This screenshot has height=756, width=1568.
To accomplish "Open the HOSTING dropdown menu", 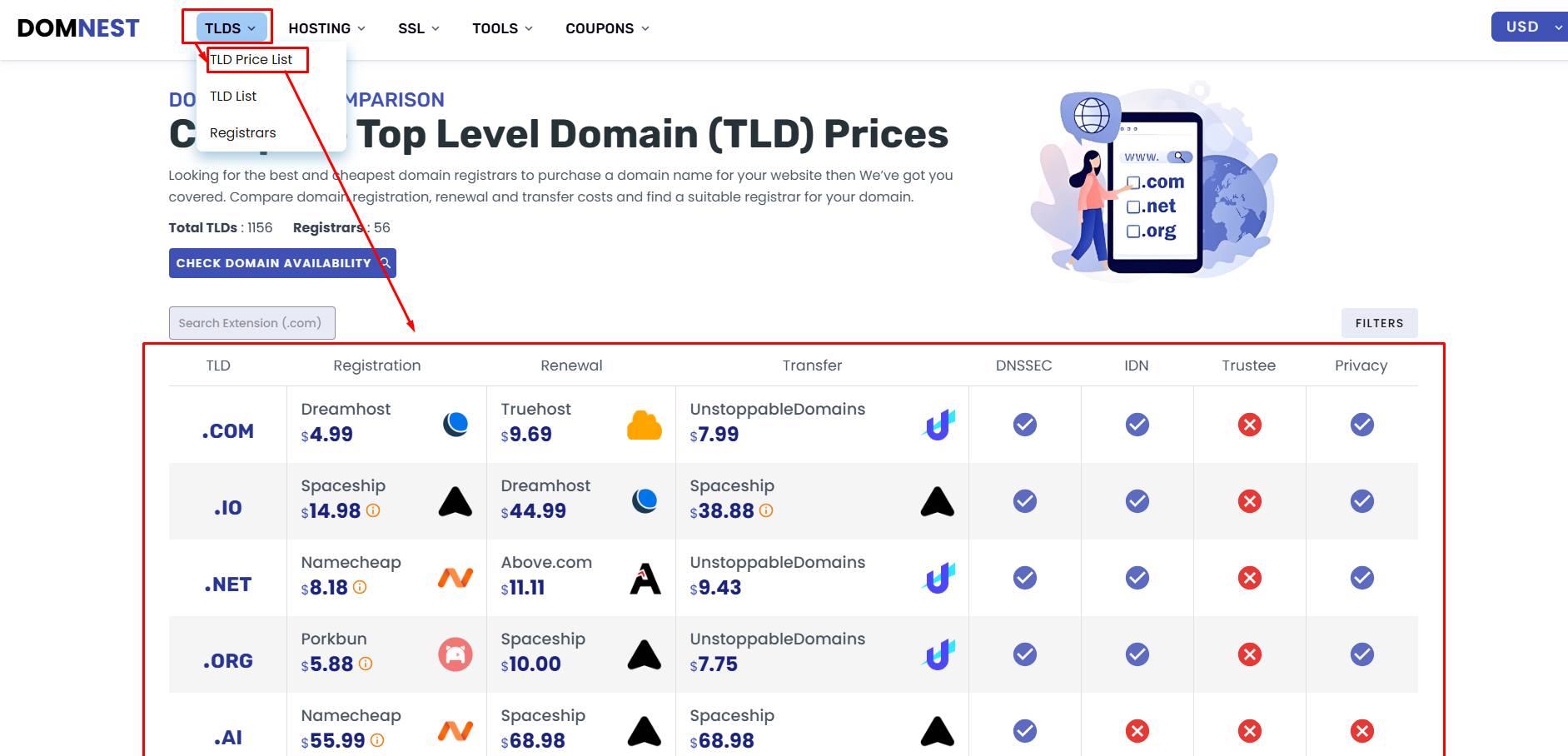I will click(x=326, y=27).
